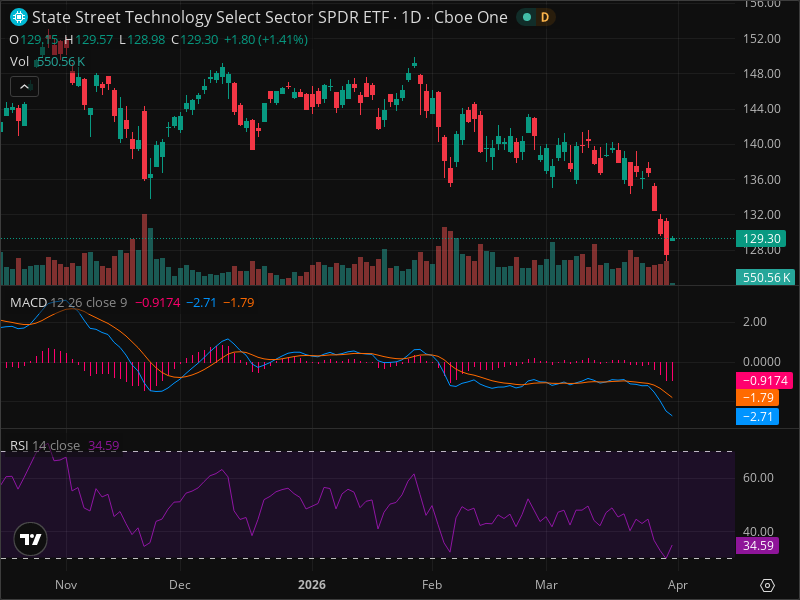Open chart settings gear icon at bottom right
The height and width of the screenshot is (600, 800).
767,585
